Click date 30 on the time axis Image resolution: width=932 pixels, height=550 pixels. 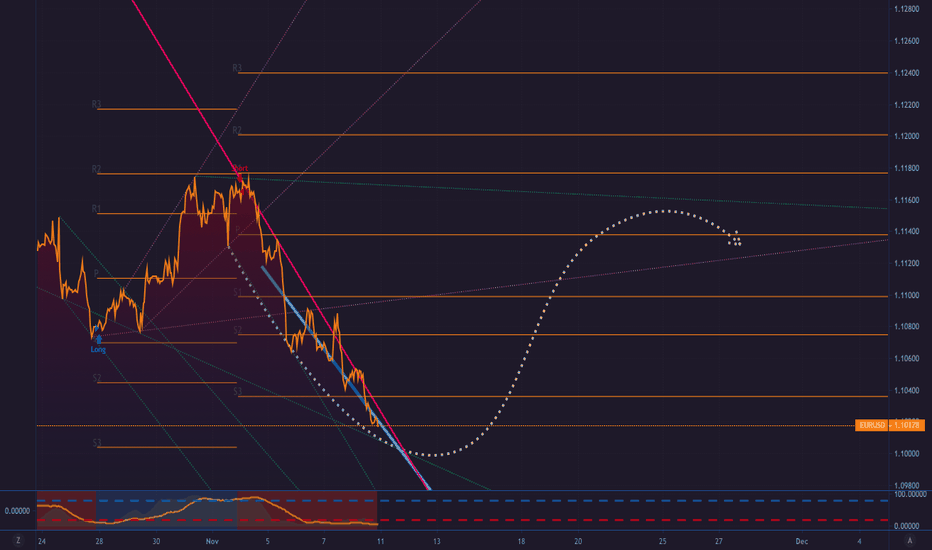[x=156, y=541]
